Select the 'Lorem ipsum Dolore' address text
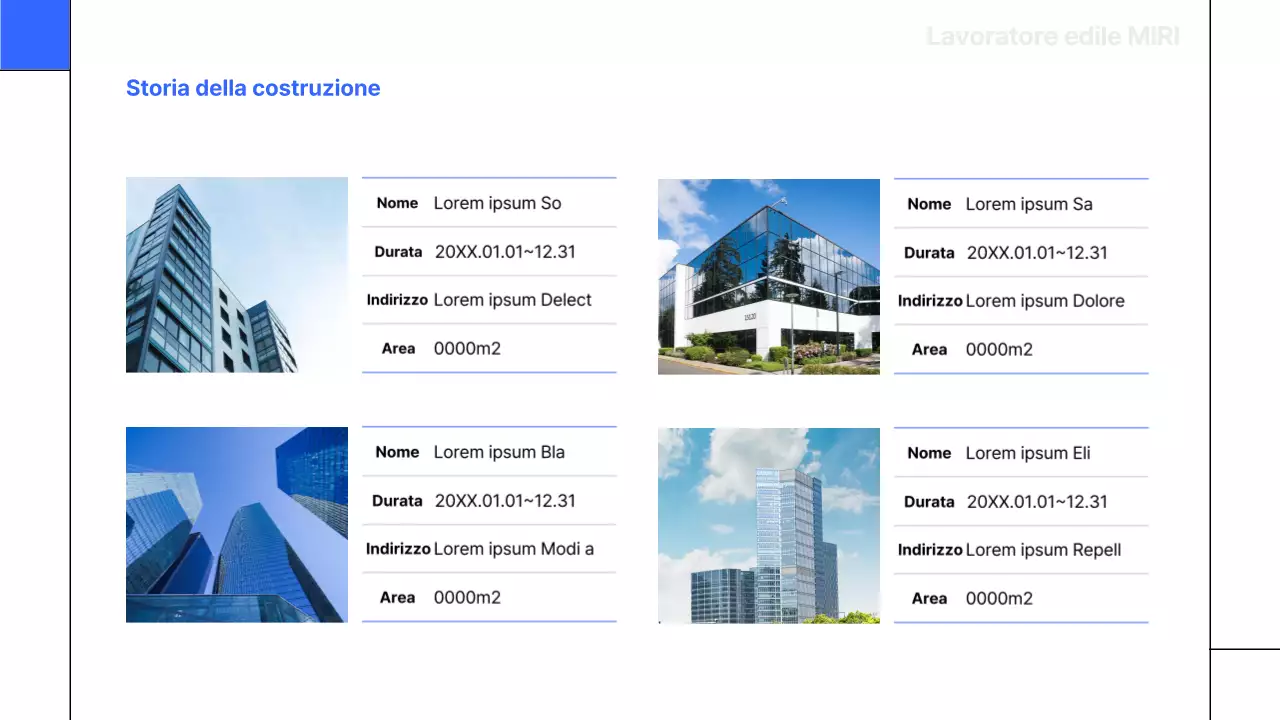The height and width of the screenshot is (720, 1280). tap(1045, 301)
